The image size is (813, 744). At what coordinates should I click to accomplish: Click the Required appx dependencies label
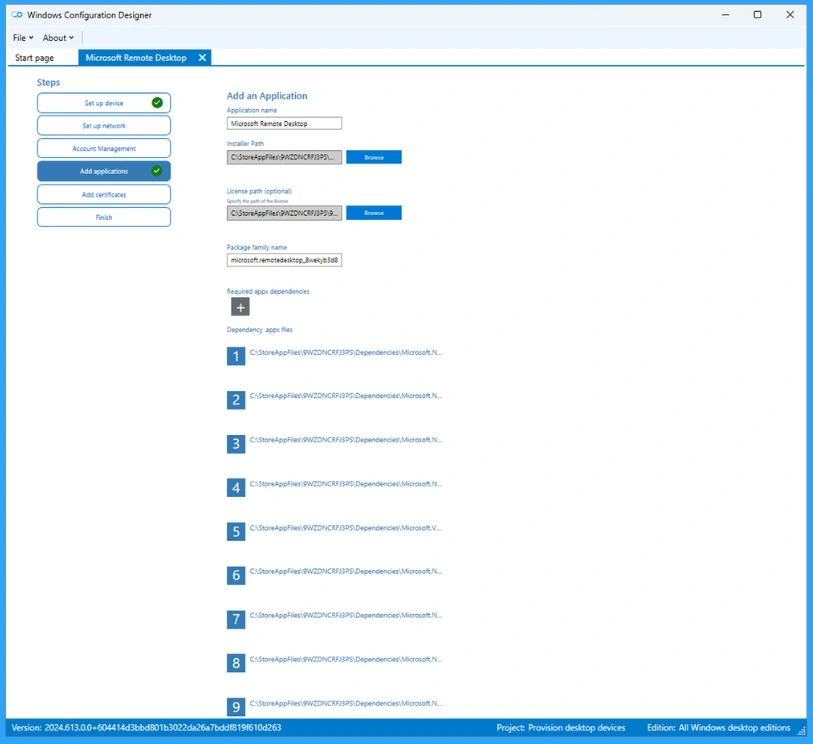point(268,291)
